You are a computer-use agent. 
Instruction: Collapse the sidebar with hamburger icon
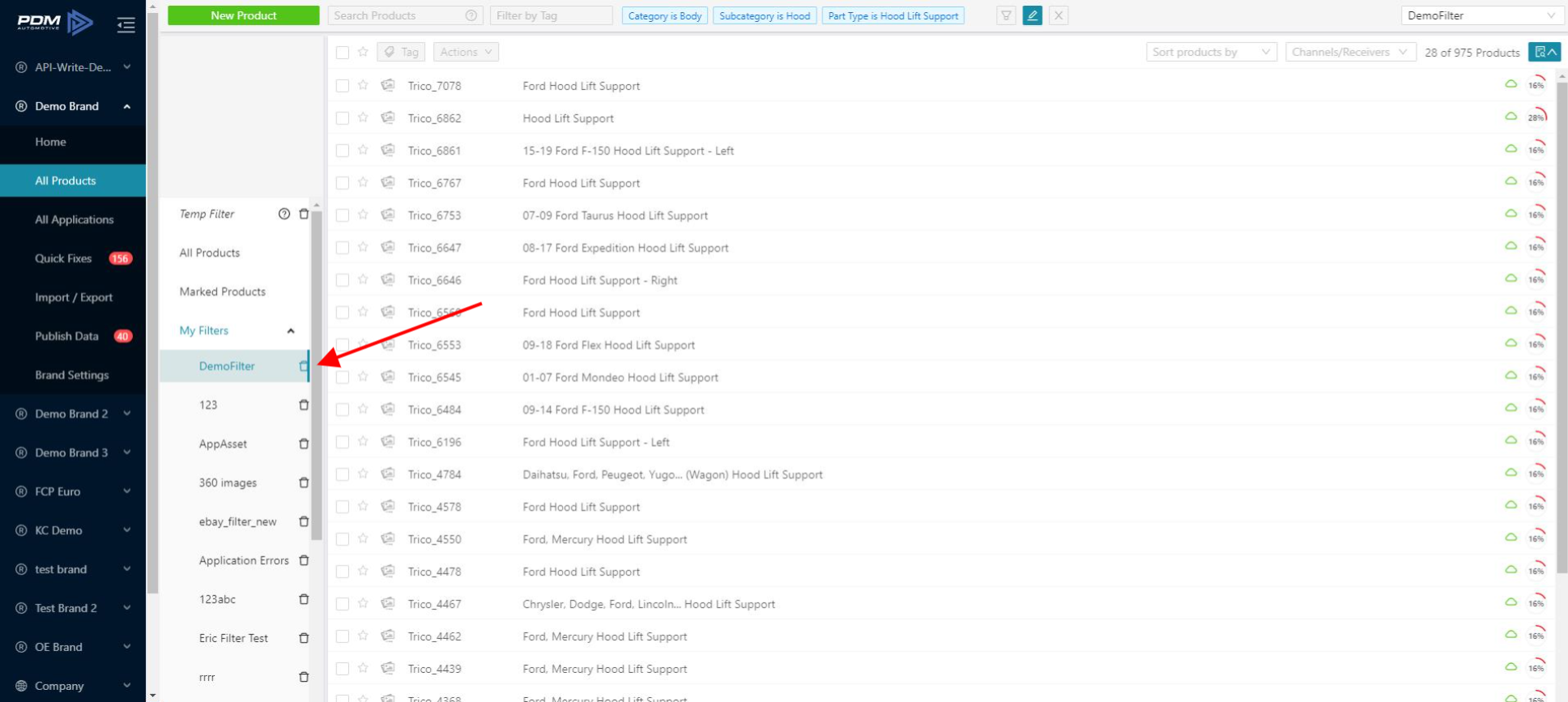126,25
